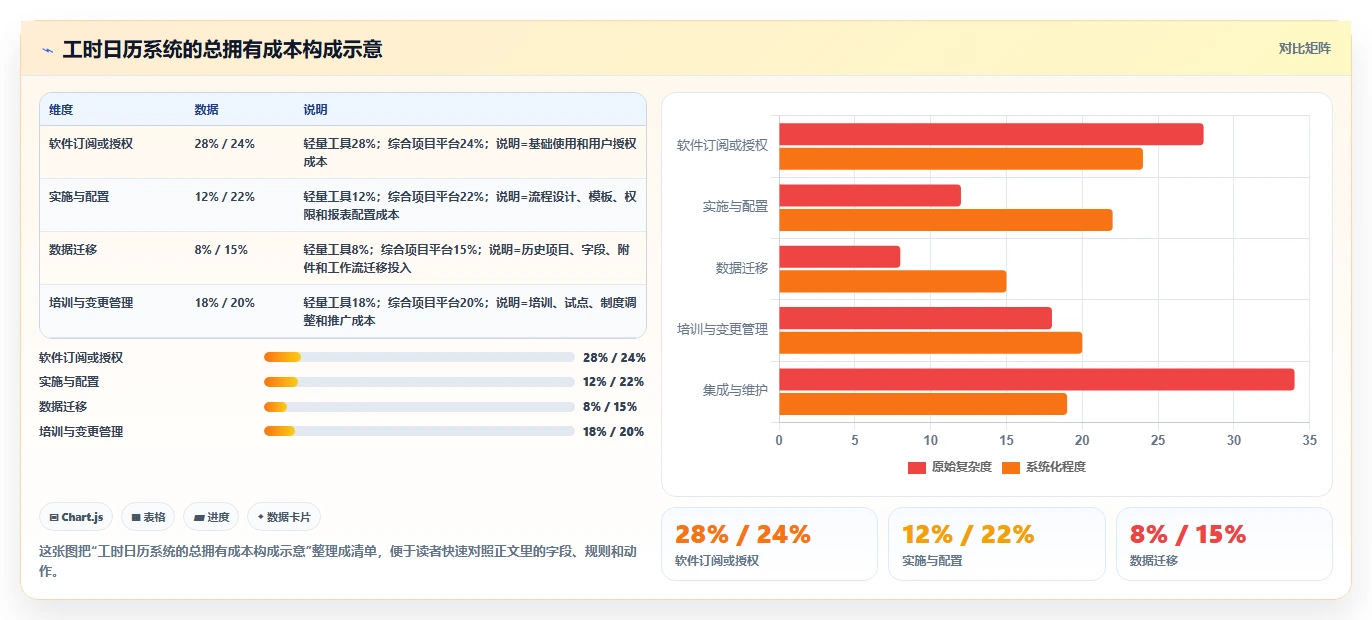Click the 8% / 15% 数据迁移 data card
Image resolution: width=1372 pixels, height=620 pixels.
click(x=1224, y=544)
